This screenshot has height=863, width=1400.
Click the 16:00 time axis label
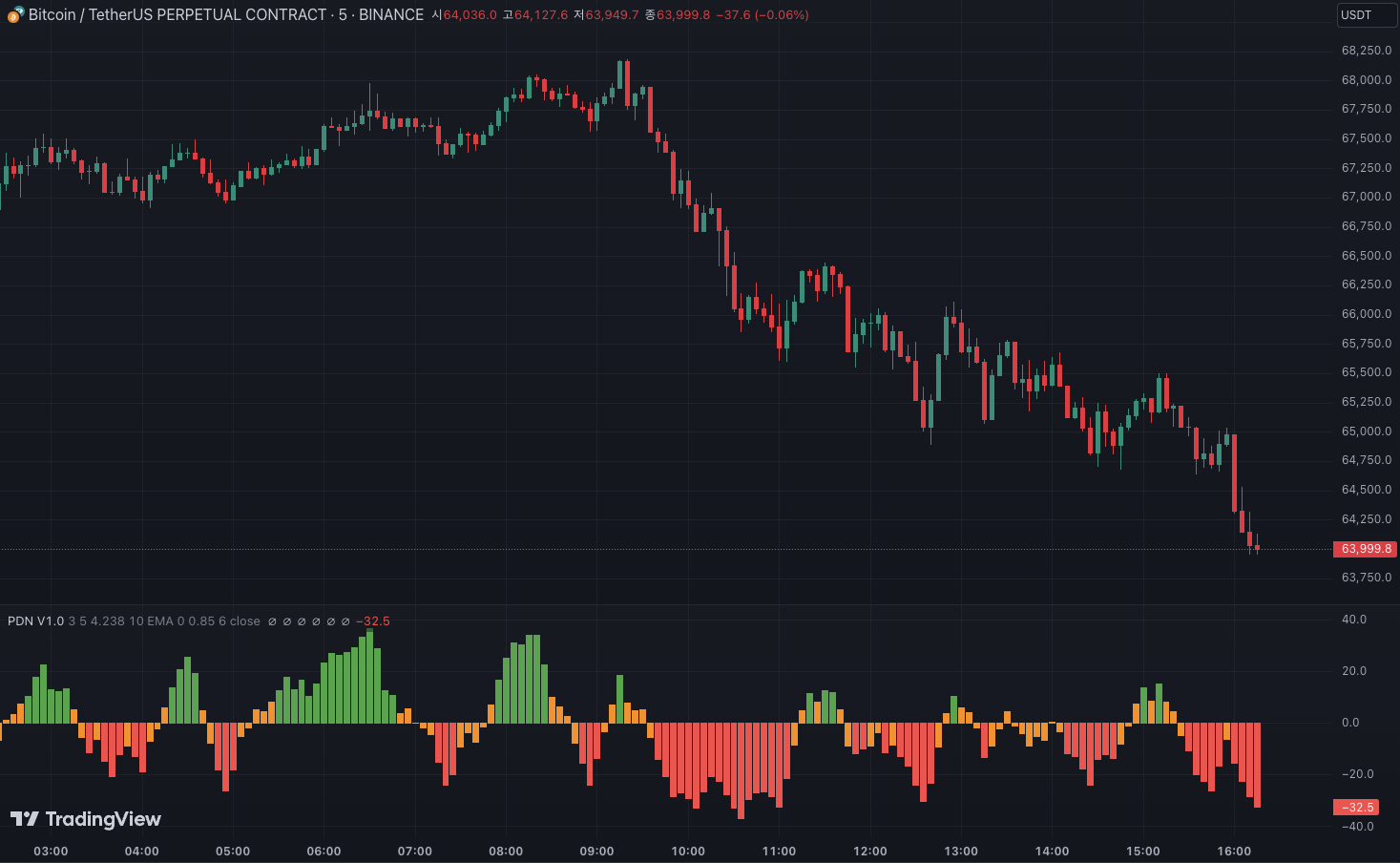[x=1234, y=852]
